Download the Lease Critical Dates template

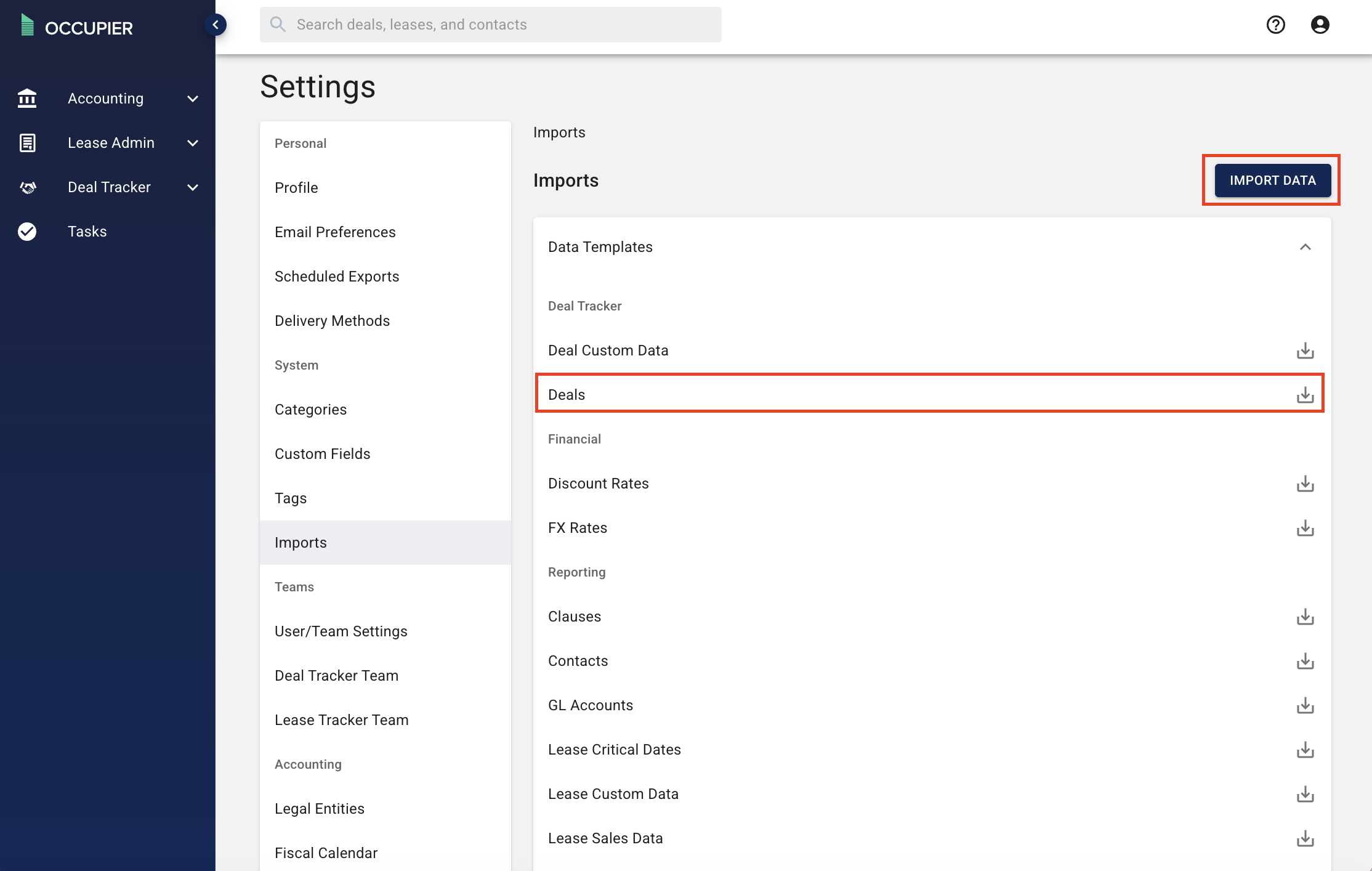1305,750
